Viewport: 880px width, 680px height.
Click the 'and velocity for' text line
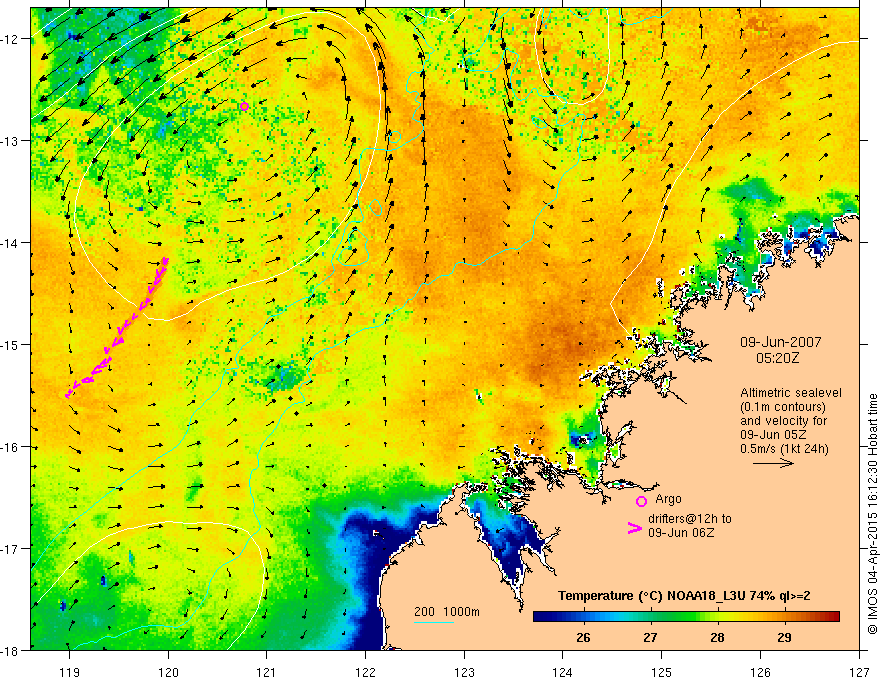click(x=783, y=421)
